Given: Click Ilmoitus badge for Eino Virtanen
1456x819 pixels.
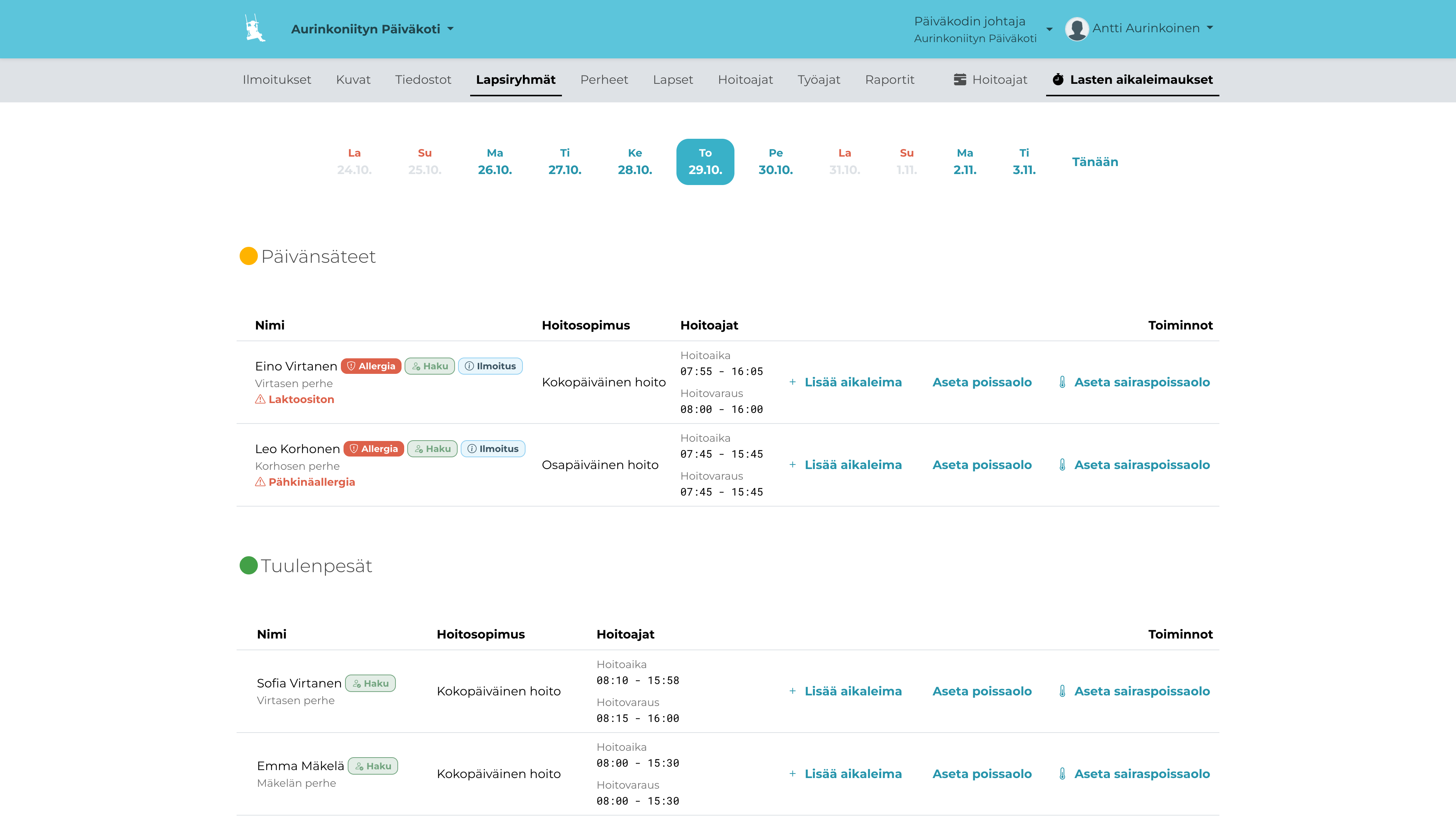Looking at the screenshot, I should (x=490, y=366).
